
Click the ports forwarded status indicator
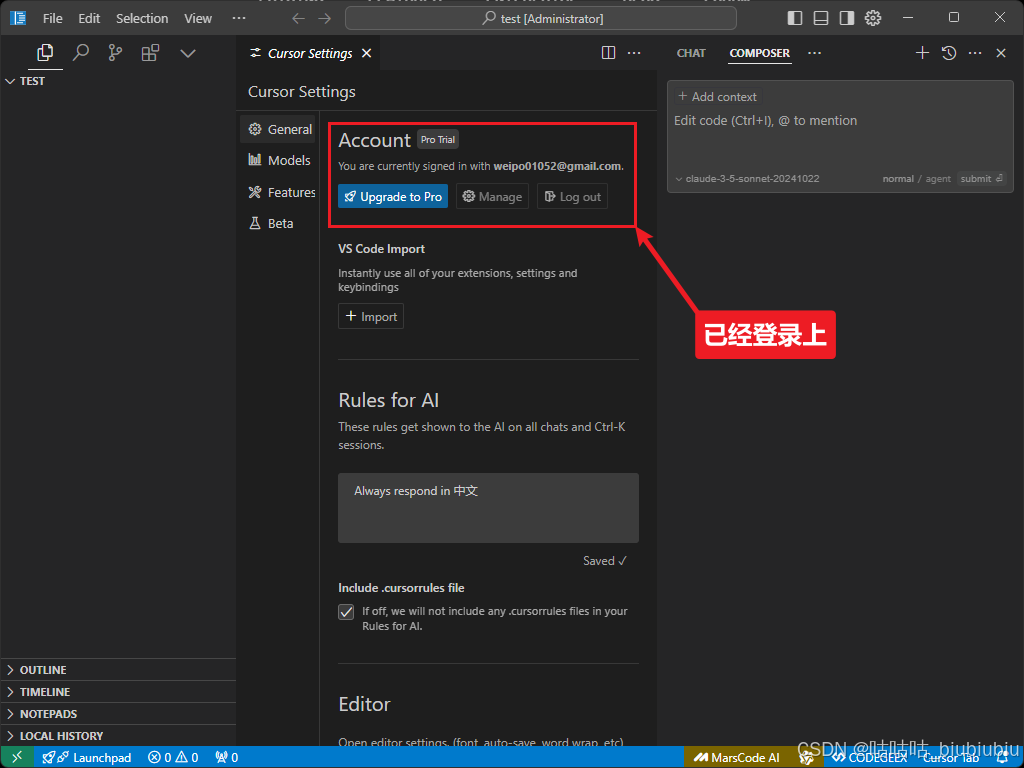pos(227,758)
